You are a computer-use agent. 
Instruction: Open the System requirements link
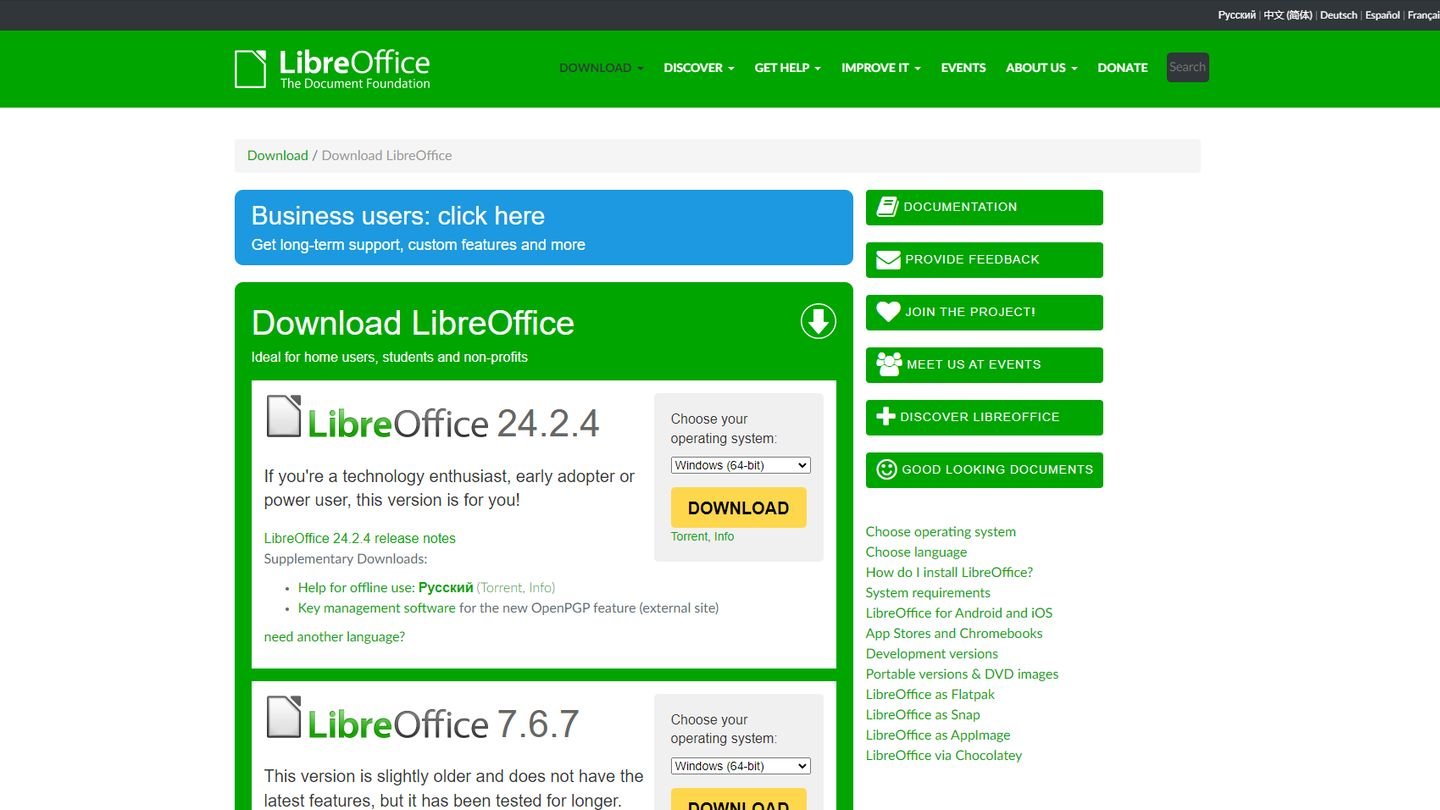pos(928,593)
